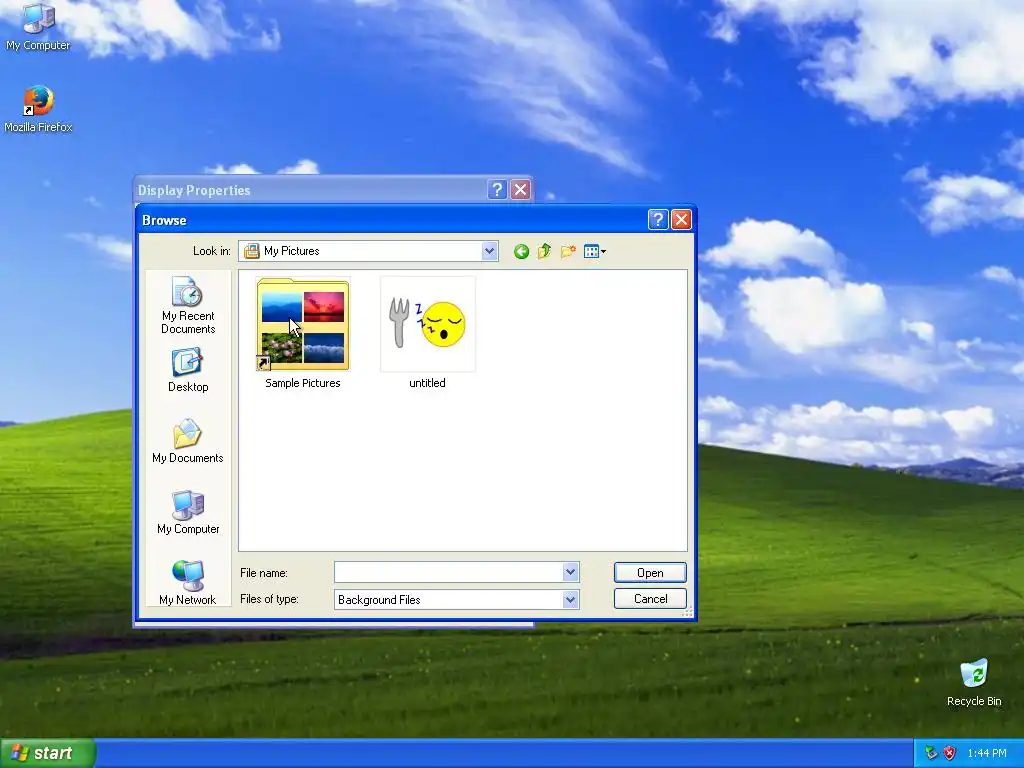Expand the File name dropdown arrow

[570, 572]
